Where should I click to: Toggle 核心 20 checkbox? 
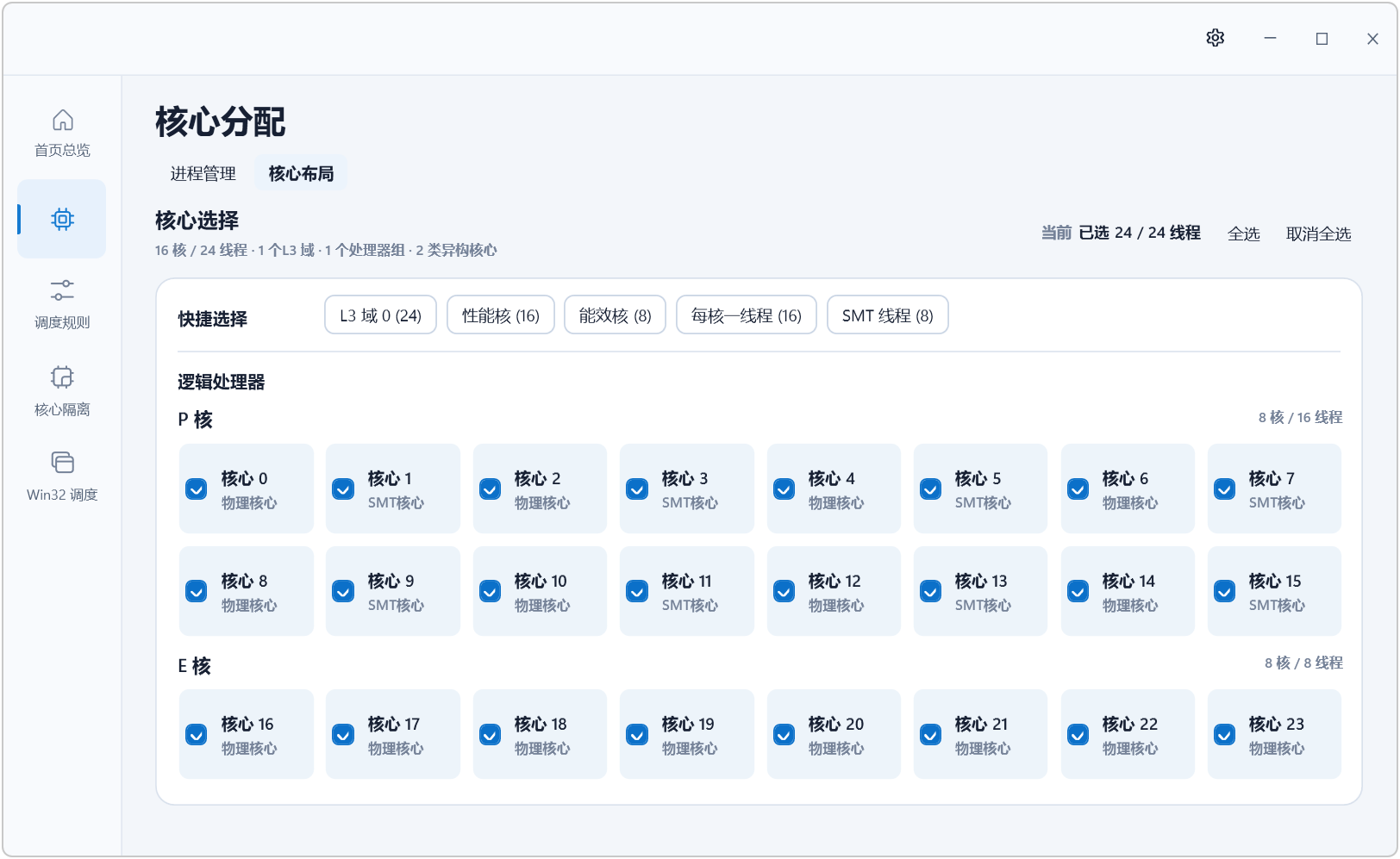(x=784, y=735)
